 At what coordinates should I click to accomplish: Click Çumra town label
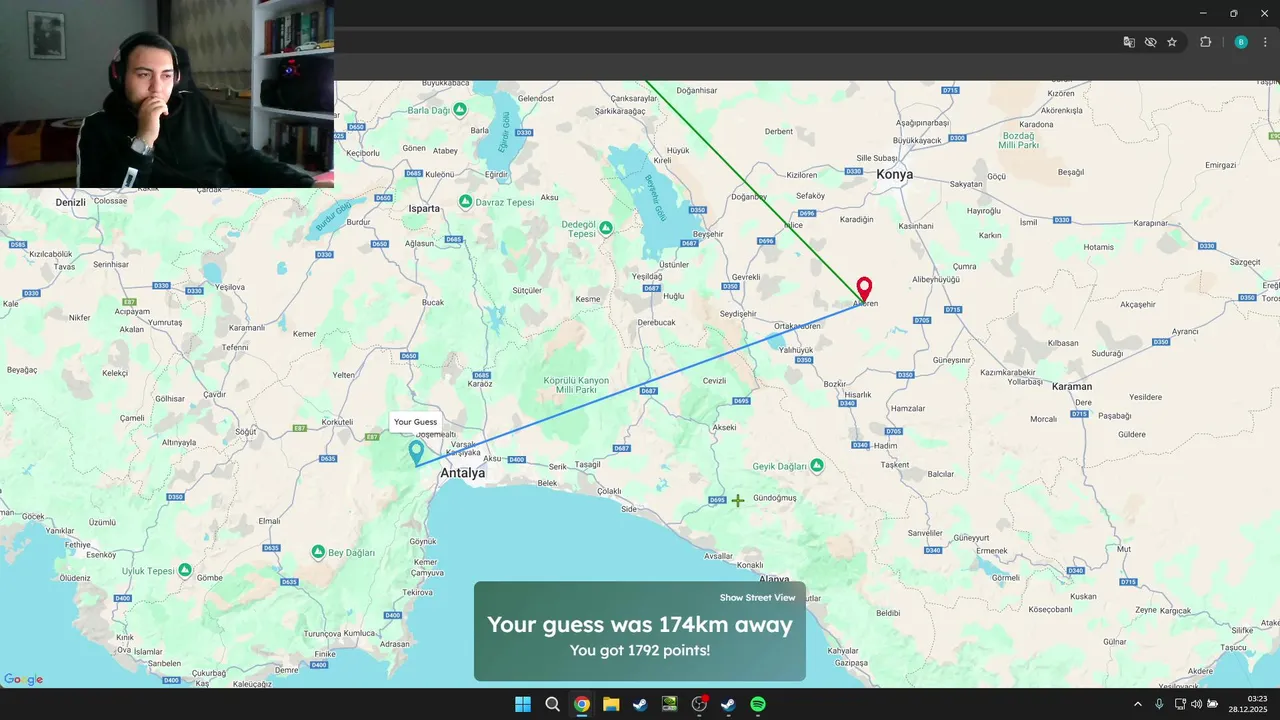[x=965, y=267]
